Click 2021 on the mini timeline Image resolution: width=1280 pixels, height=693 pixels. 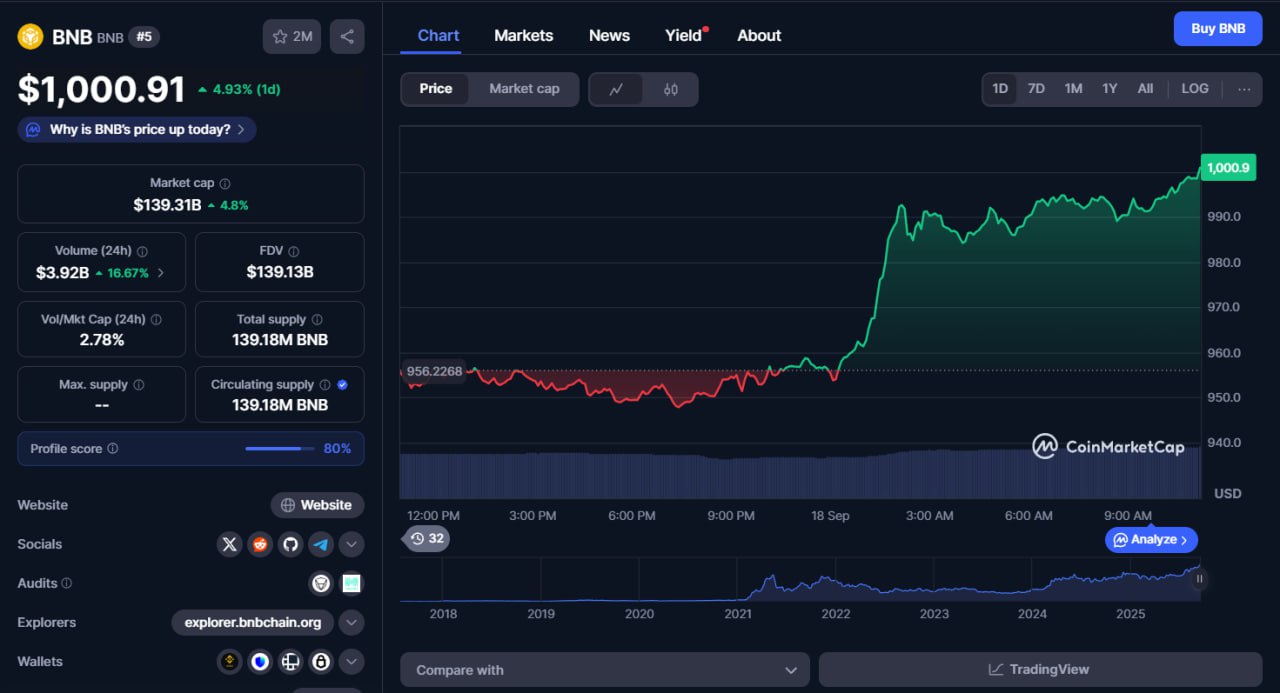[738, 614]
